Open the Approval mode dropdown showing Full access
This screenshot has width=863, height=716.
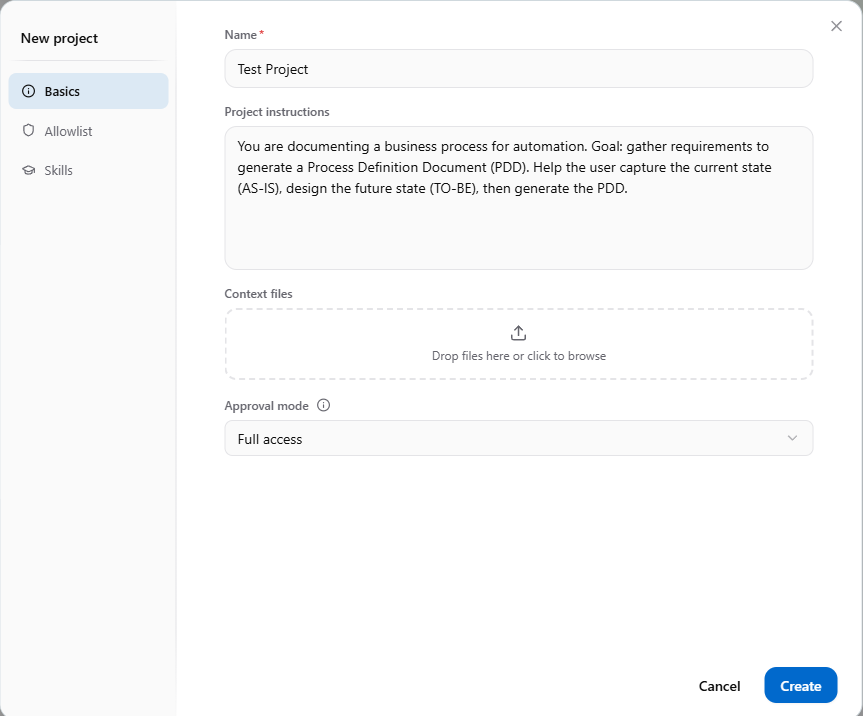pyautogui.click(x=518, y=439)
